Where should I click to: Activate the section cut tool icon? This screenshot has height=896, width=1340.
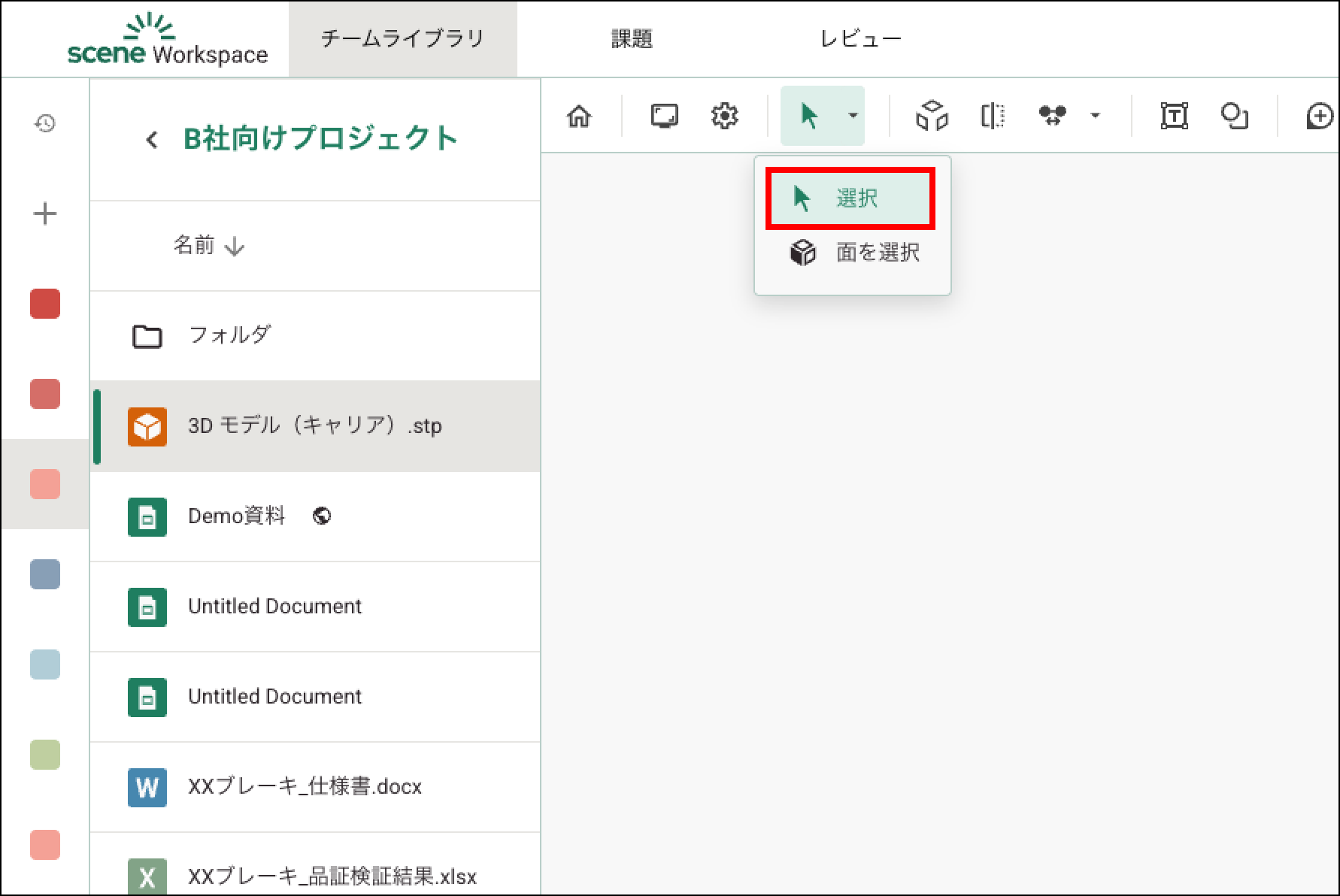(x=993, y=117)
